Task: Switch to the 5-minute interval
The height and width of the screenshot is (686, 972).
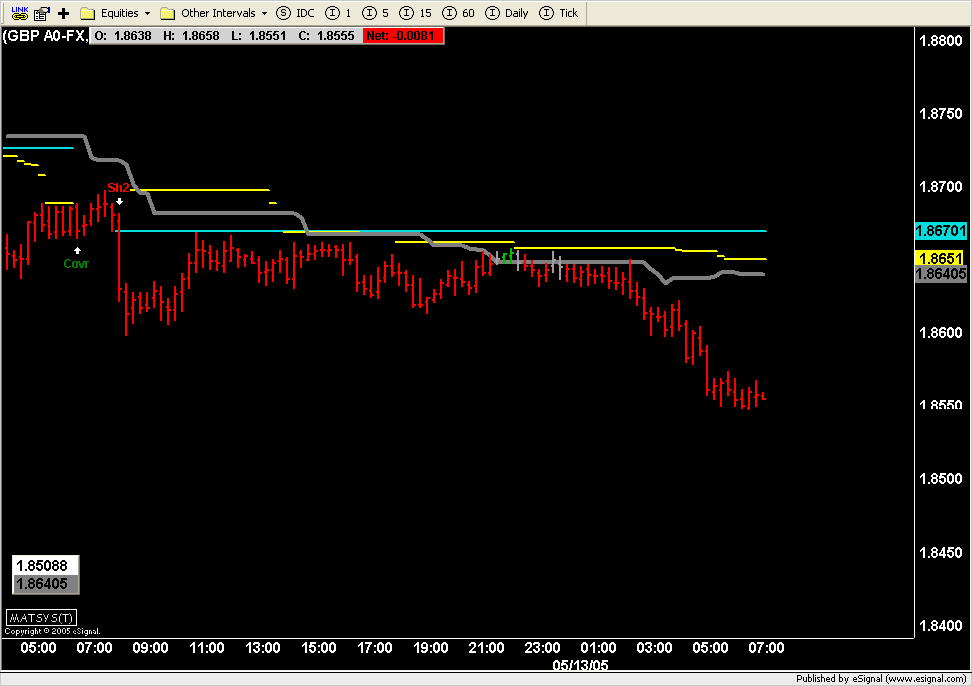Action: (x=376, y=13)
